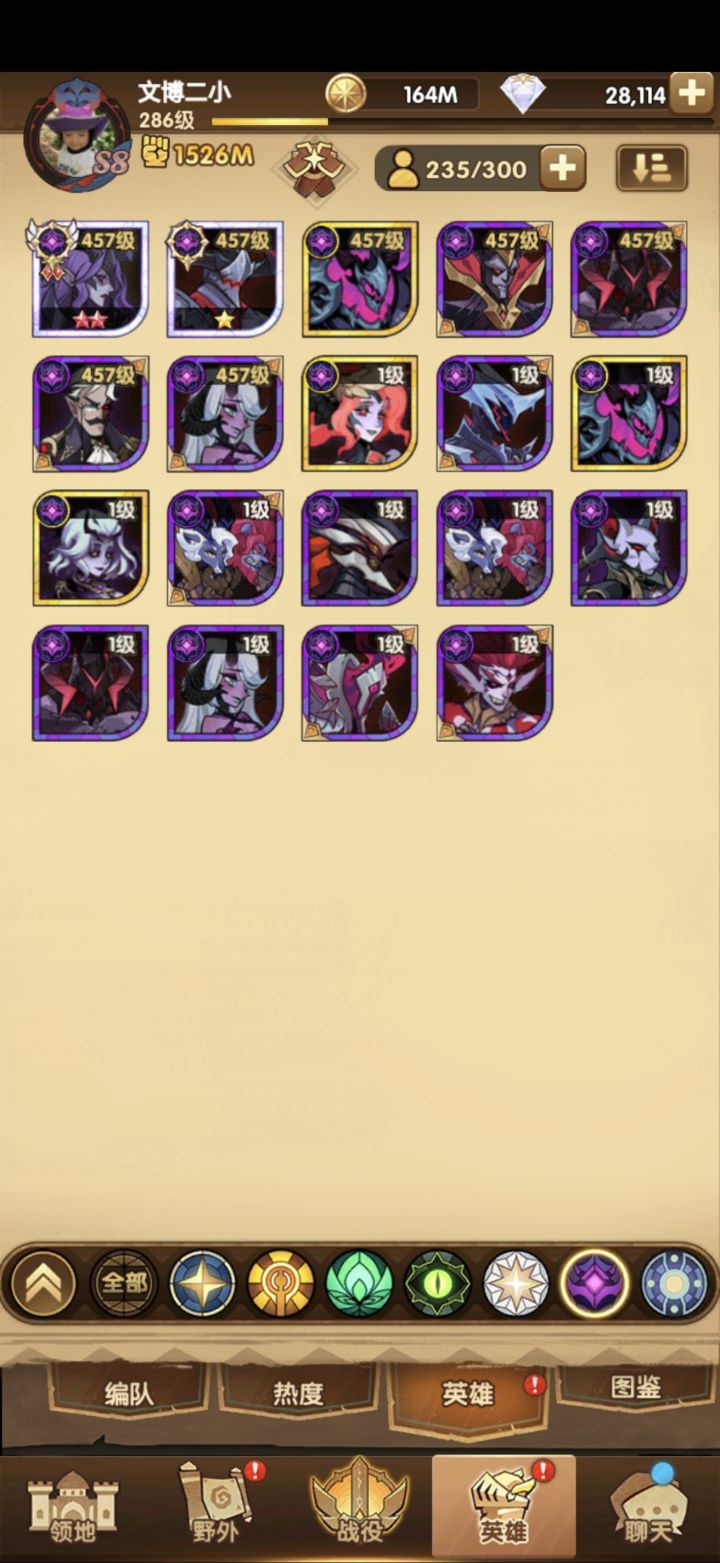Select the Dimensional faction filter icon
Viewport: 720px width, 1563px height.
(x=673, y=1283)
